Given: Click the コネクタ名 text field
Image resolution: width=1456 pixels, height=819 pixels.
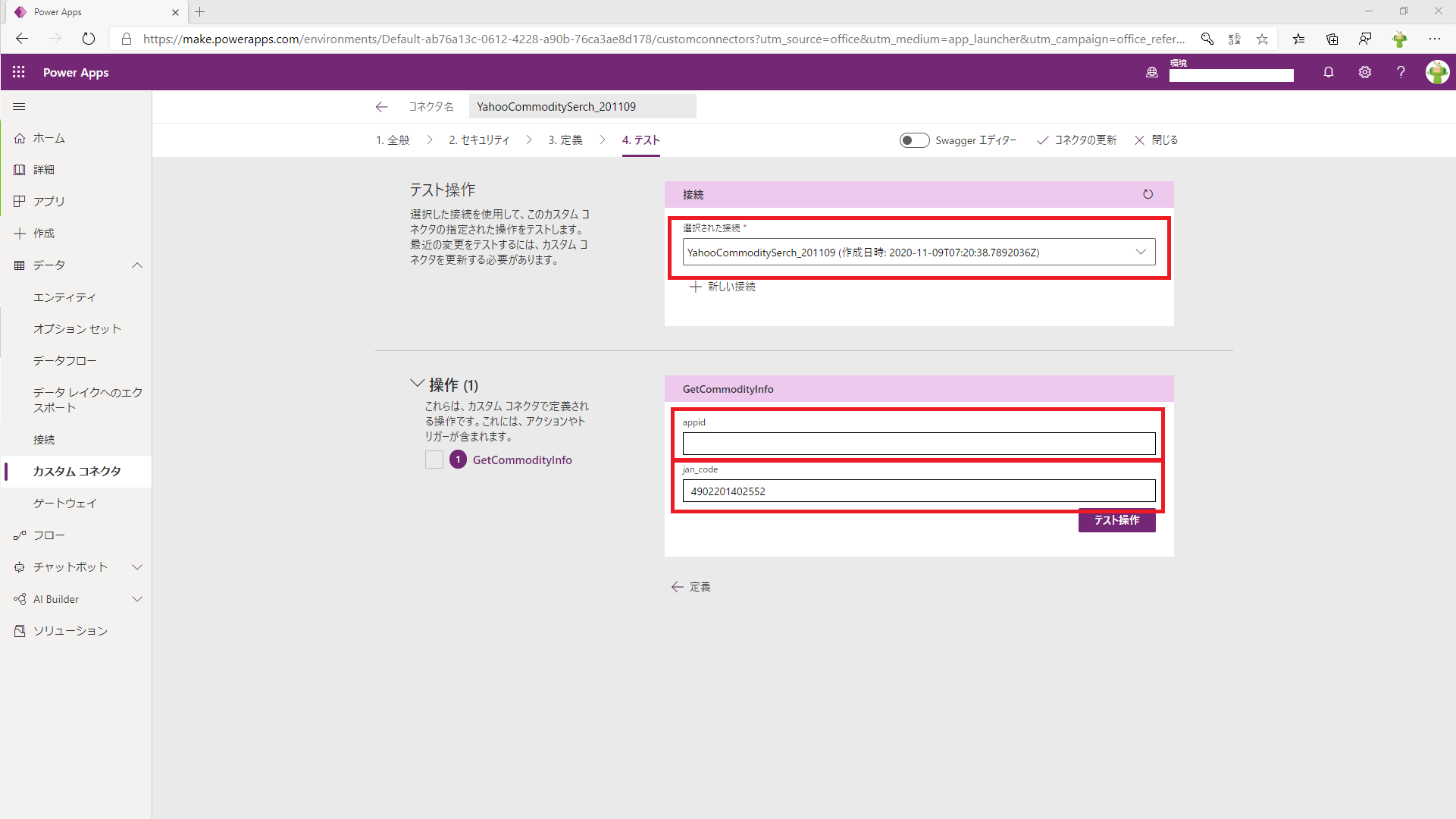Looking at the screenshot, I should click(582, 107).
